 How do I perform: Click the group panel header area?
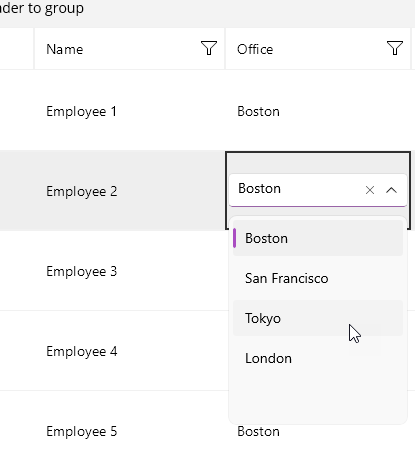(207, 13)
